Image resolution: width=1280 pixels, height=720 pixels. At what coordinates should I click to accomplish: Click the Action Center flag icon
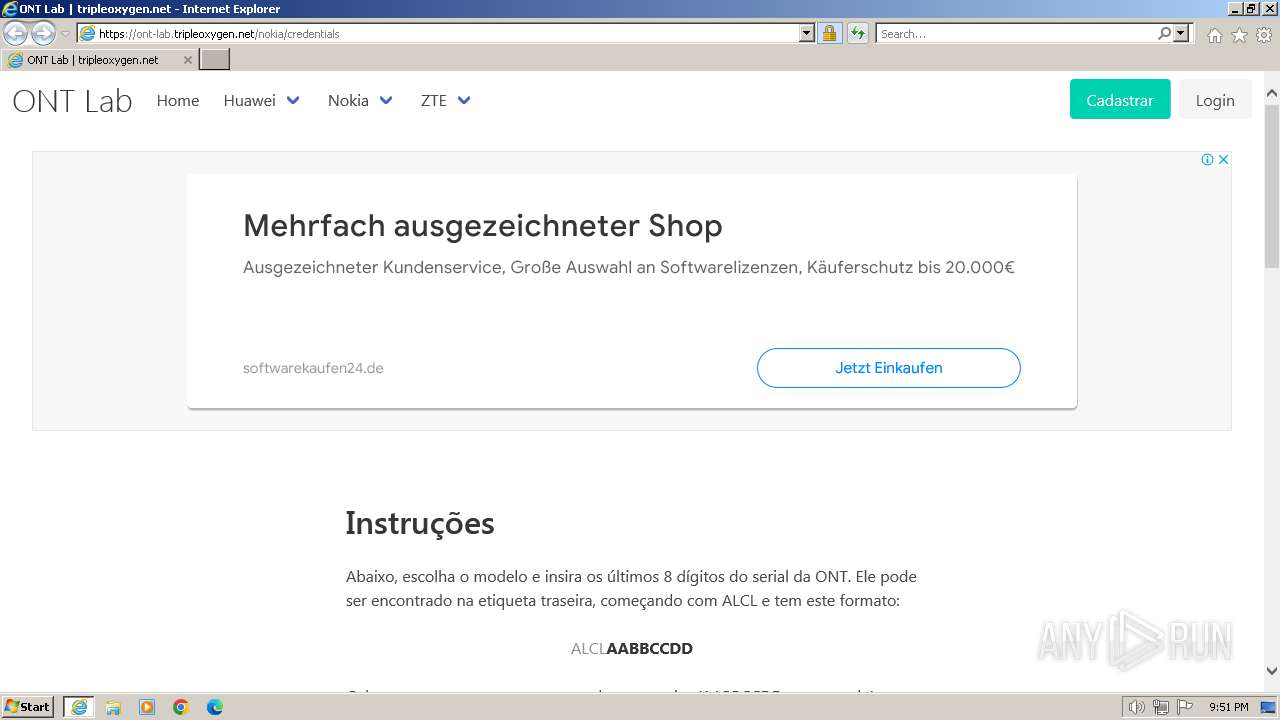click(x=1183, y=707)
